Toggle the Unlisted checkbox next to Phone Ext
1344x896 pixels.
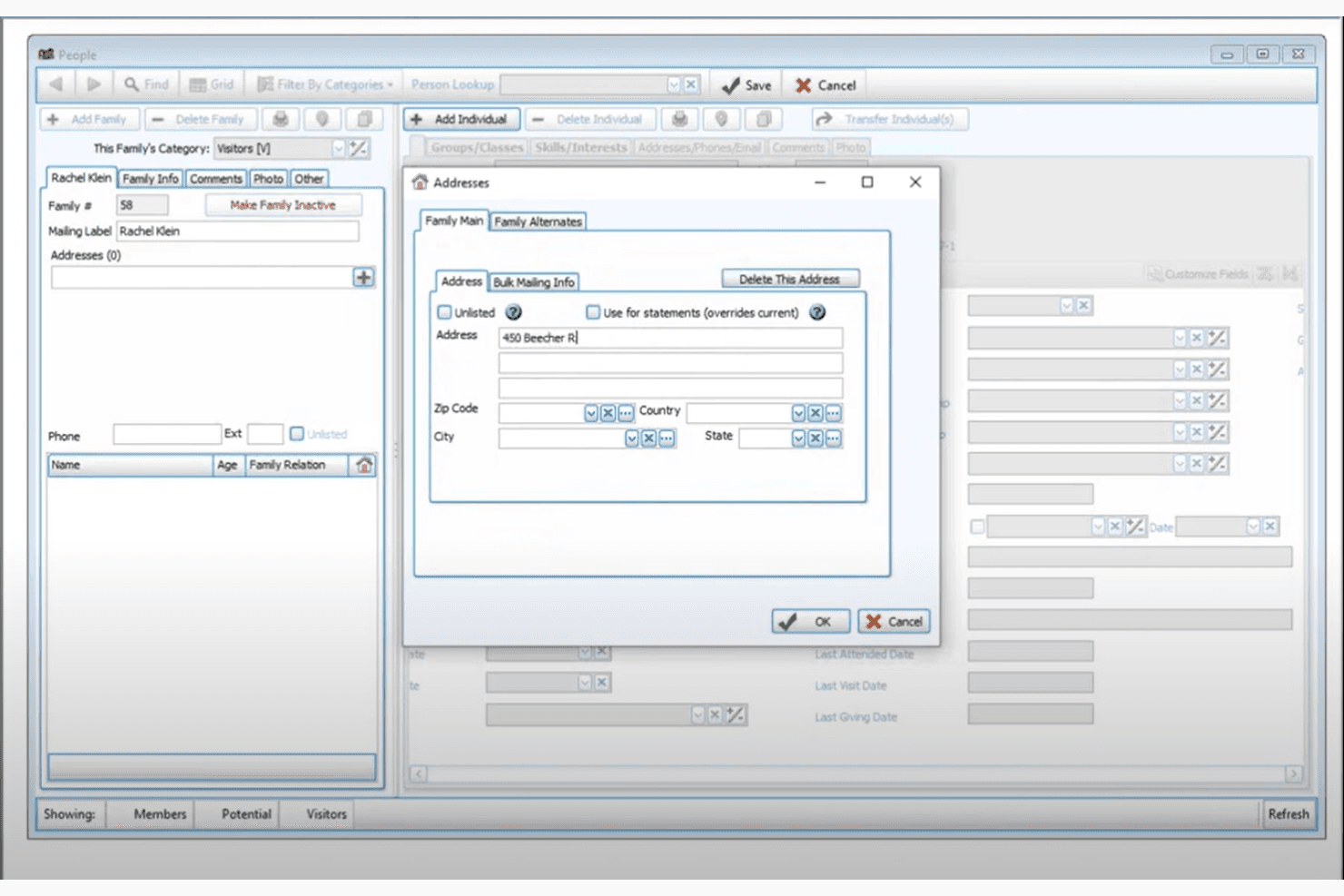click(297, 434)
